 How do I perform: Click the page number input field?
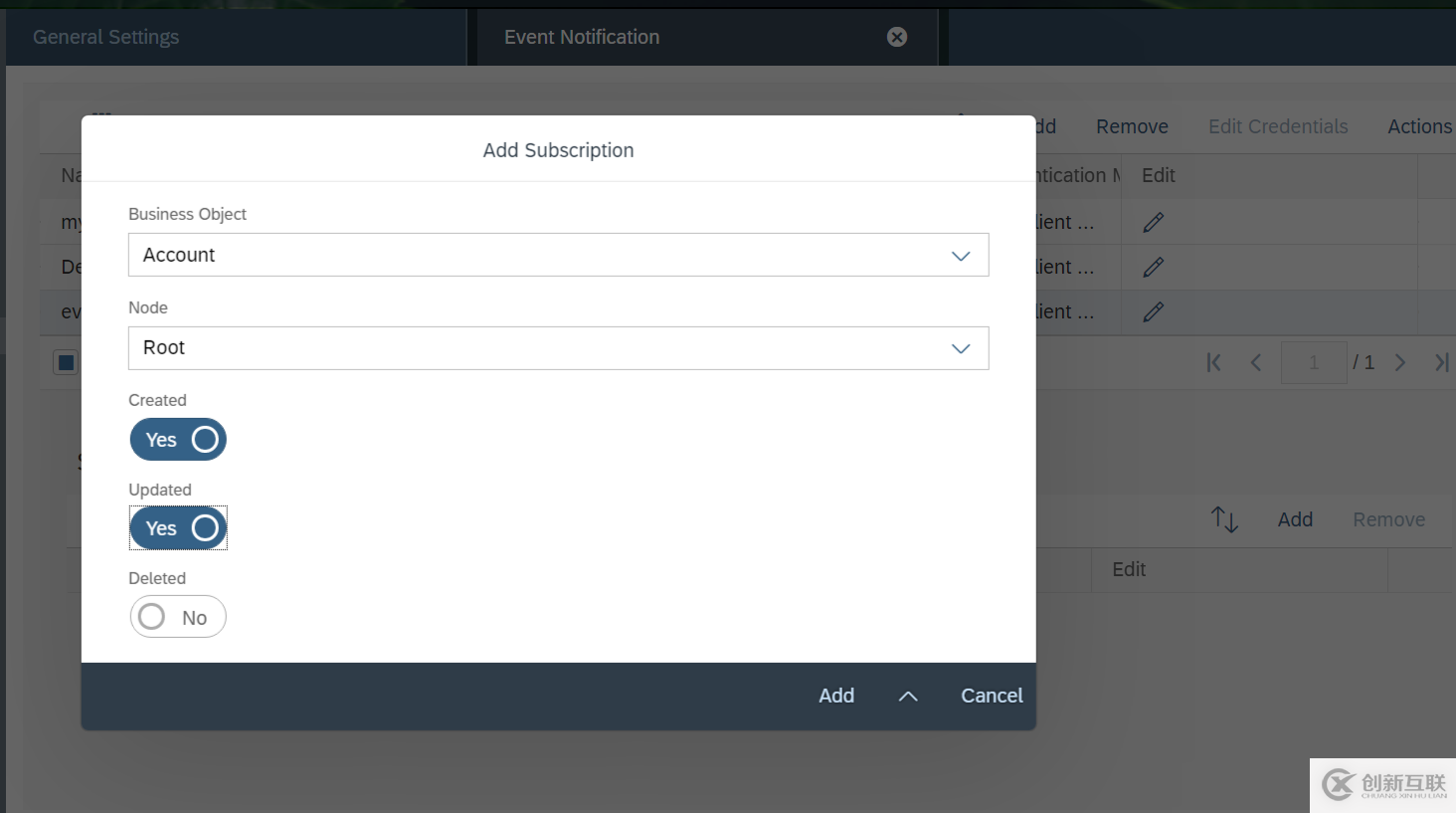[1314, 362]
